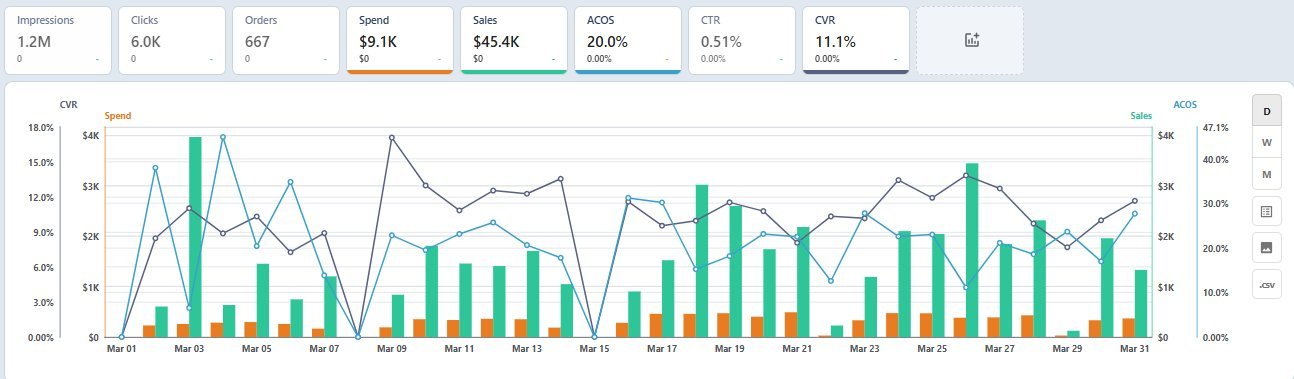Open the table view icon
The width and height of the screenshot is (1294, 379).
coord(1266,211)
